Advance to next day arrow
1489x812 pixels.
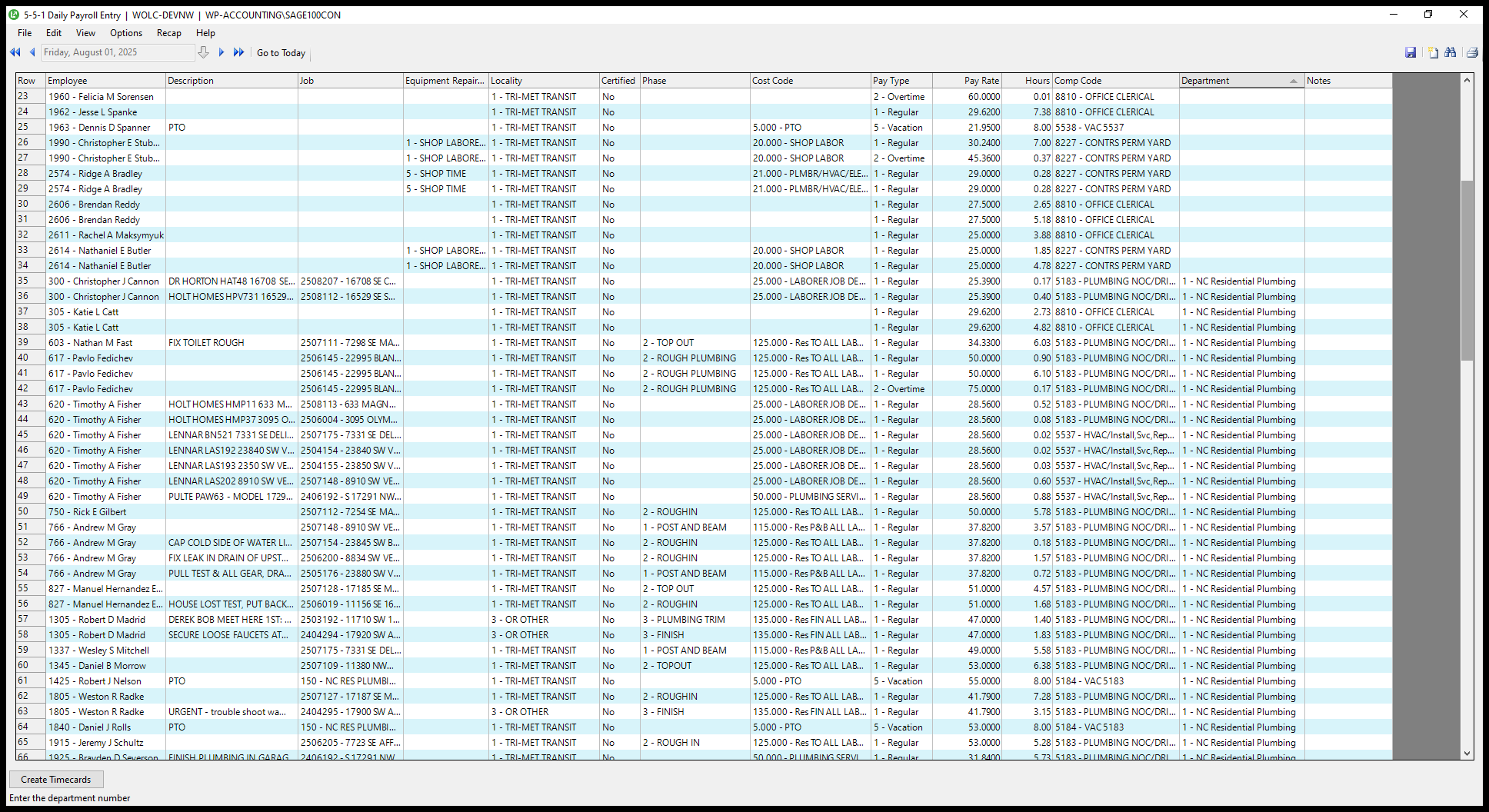tap(222, 52)
